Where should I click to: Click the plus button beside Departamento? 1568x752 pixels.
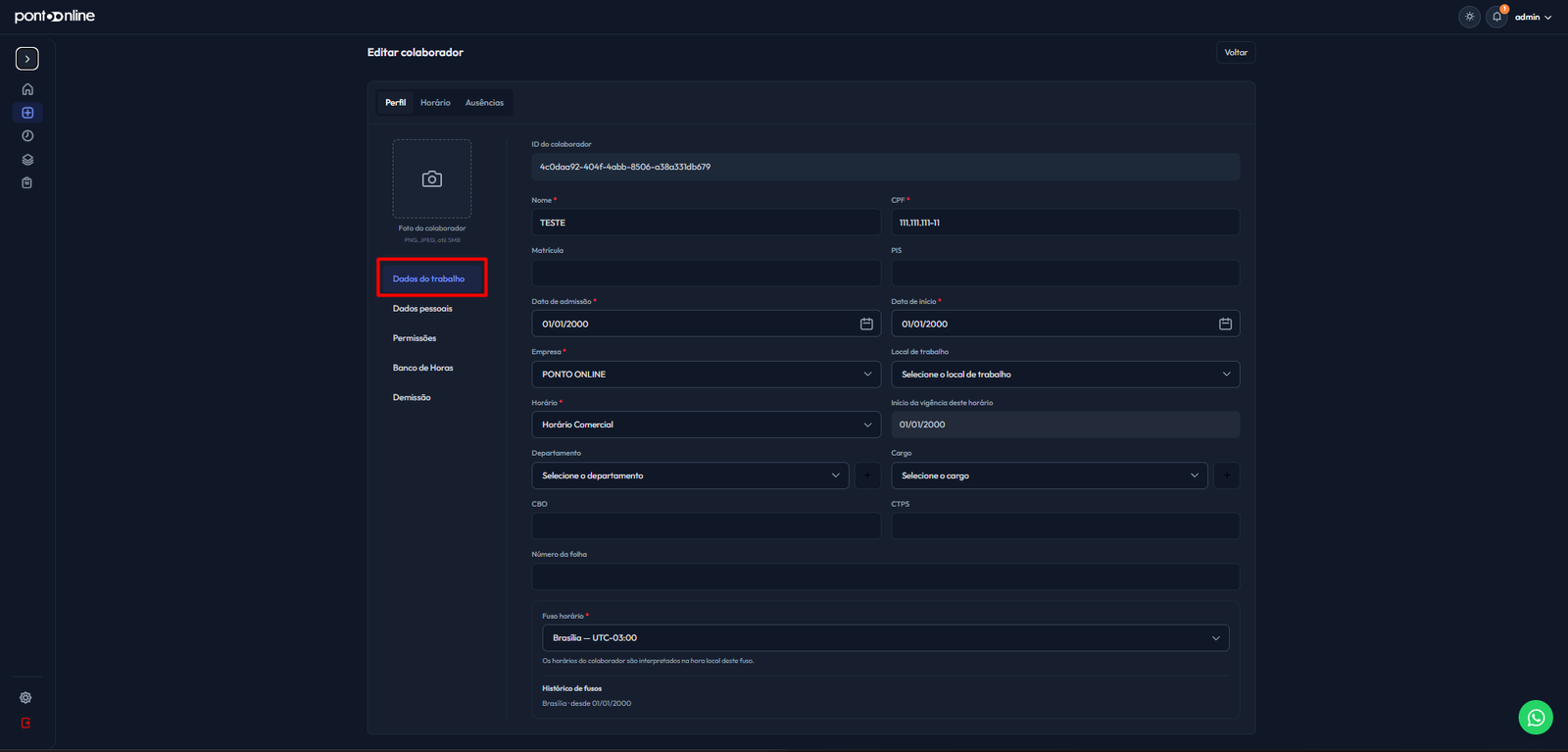tap(867, 476)
